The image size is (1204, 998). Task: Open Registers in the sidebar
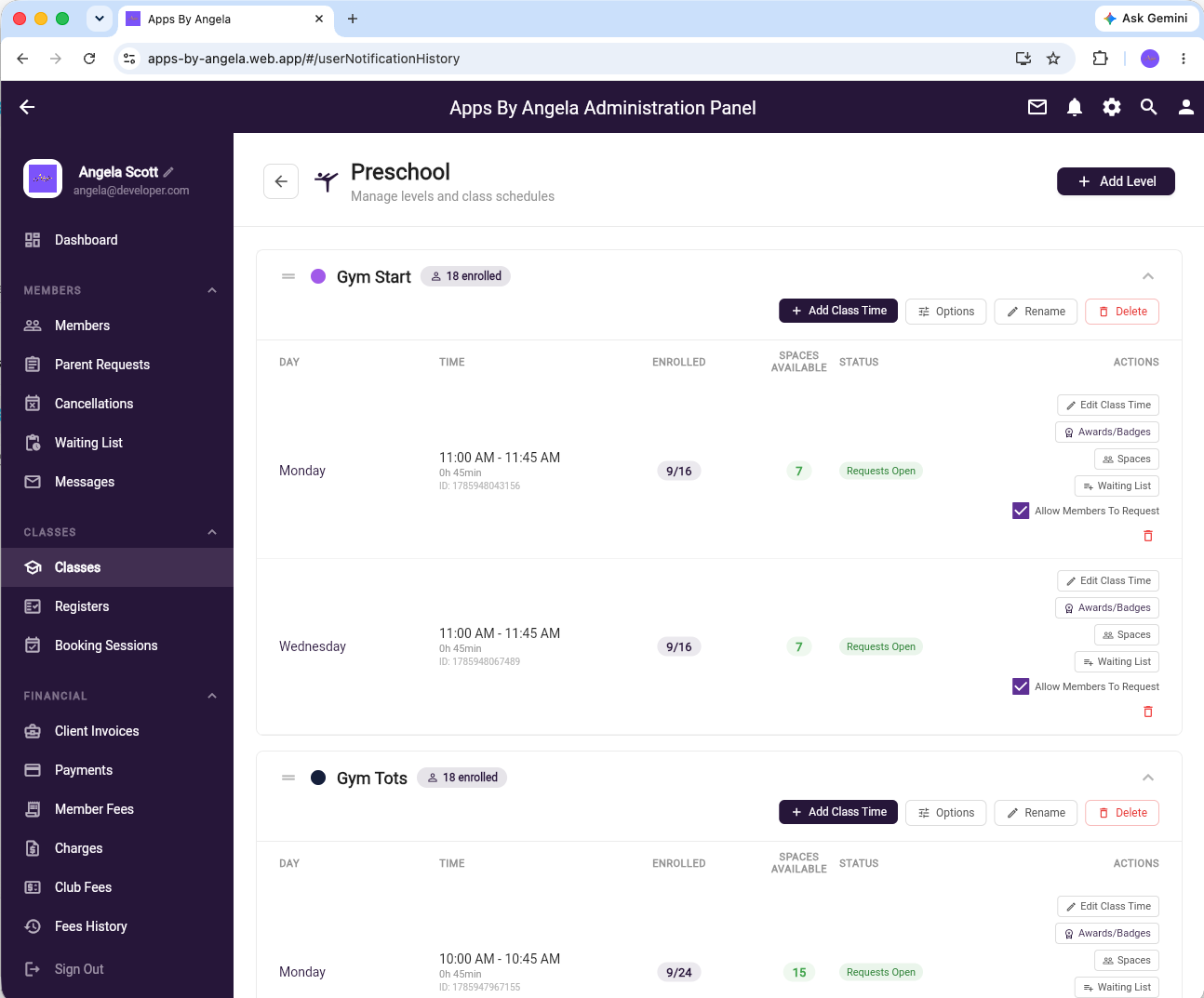click(x=117, y=606)
